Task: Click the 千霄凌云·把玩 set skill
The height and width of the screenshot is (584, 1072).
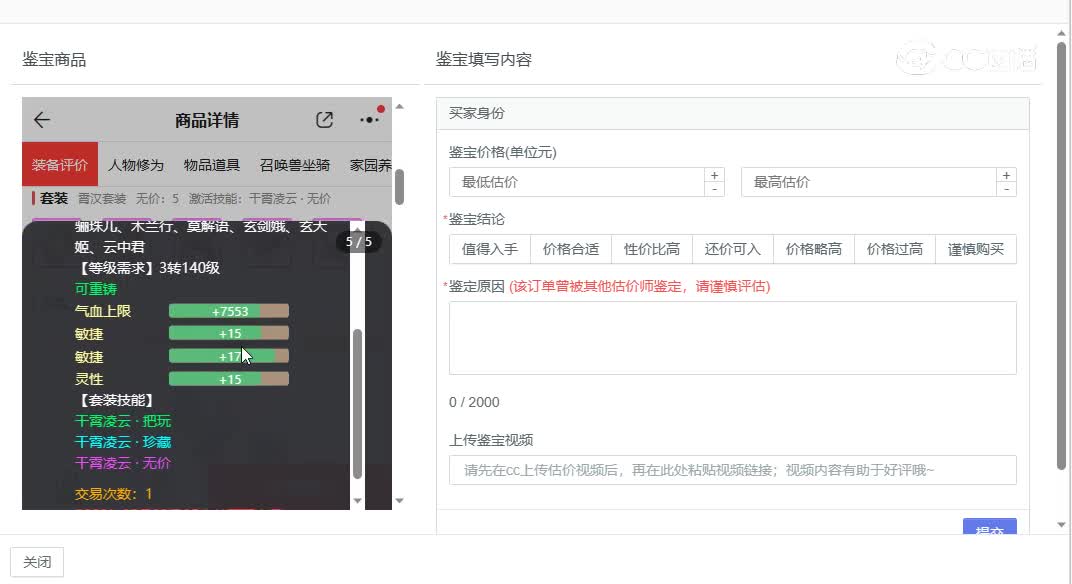Action: tap(123, 421)
